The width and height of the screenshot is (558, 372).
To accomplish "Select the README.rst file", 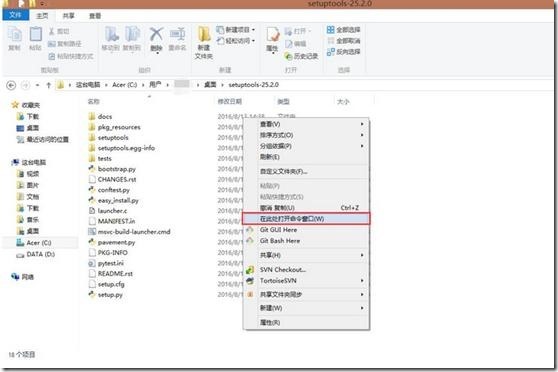I will 111,274.
